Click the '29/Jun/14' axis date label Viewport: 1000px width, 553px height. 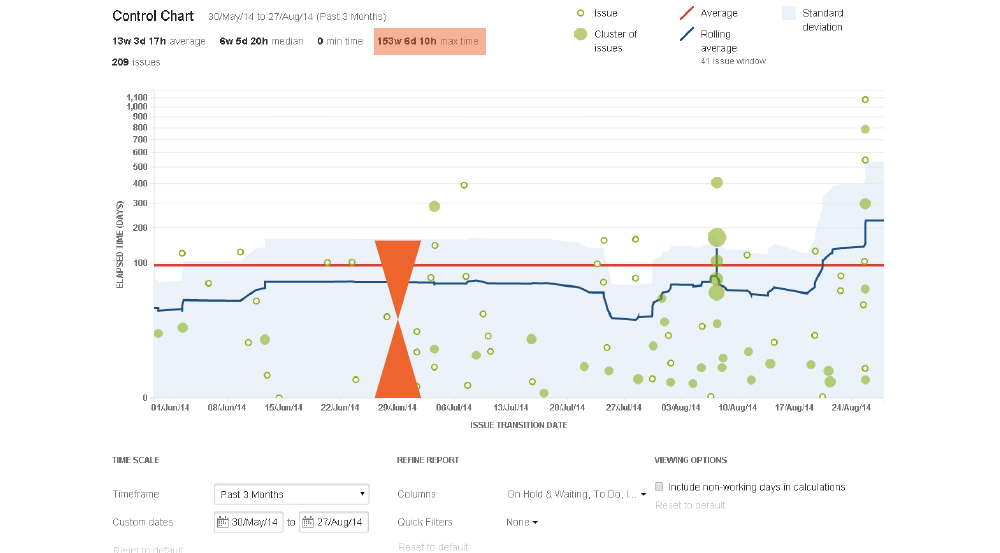coord(397,408)
